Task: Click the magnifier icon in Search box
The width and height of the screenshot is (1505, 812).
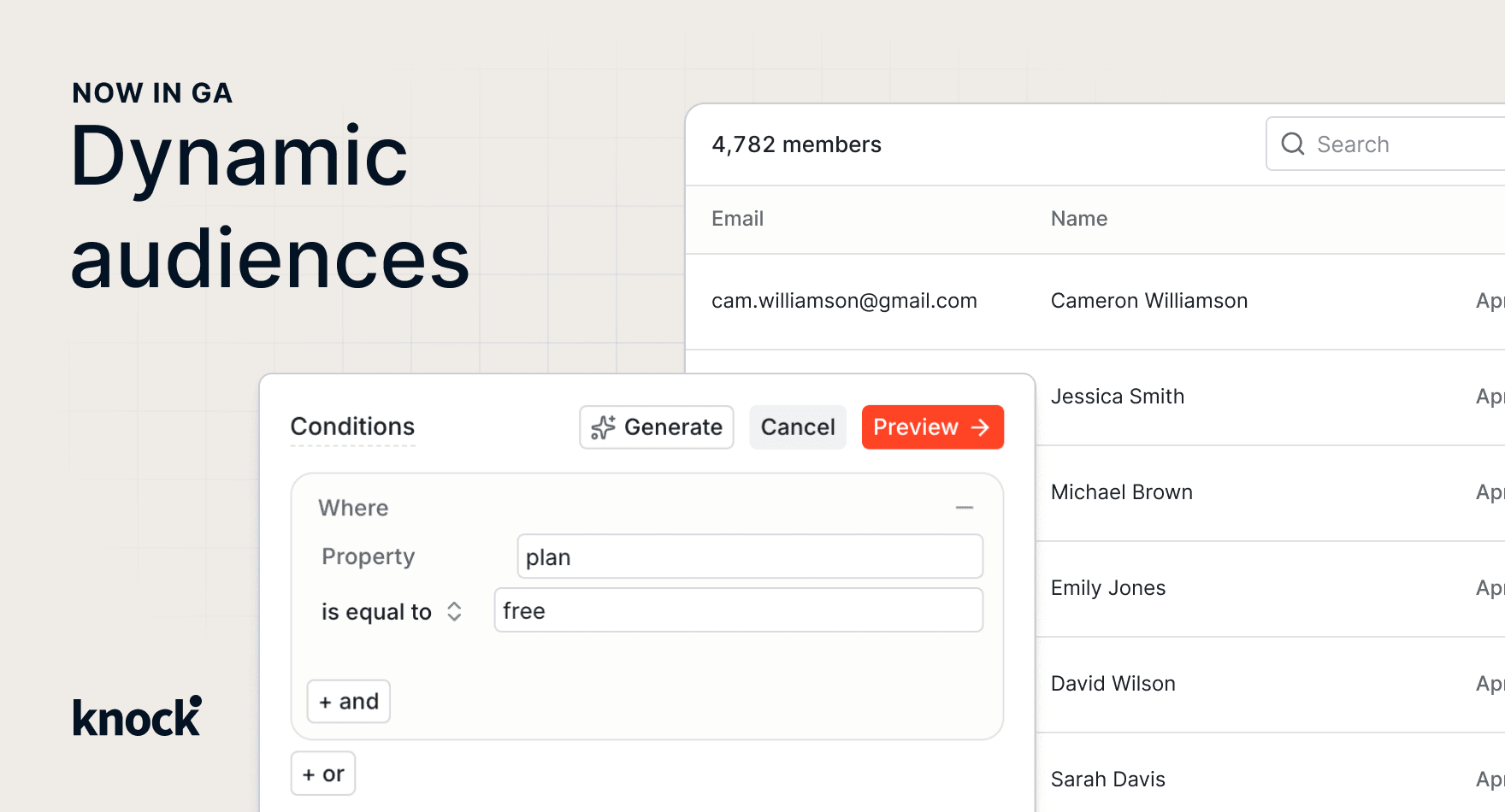Action: [x=1293, y=144]
